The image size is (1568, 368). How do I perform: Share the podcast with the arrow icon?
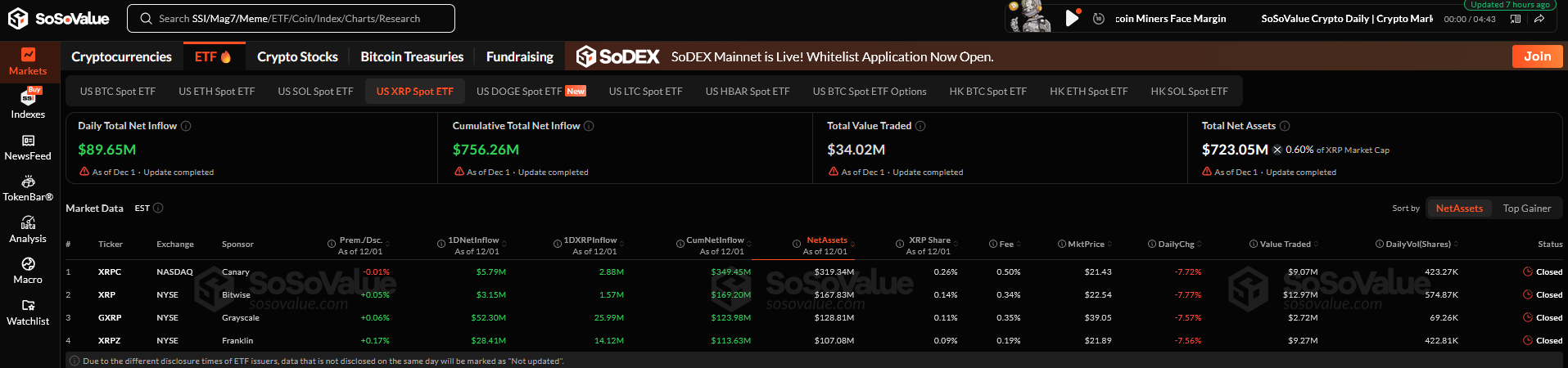click(x=1539, y=19)
